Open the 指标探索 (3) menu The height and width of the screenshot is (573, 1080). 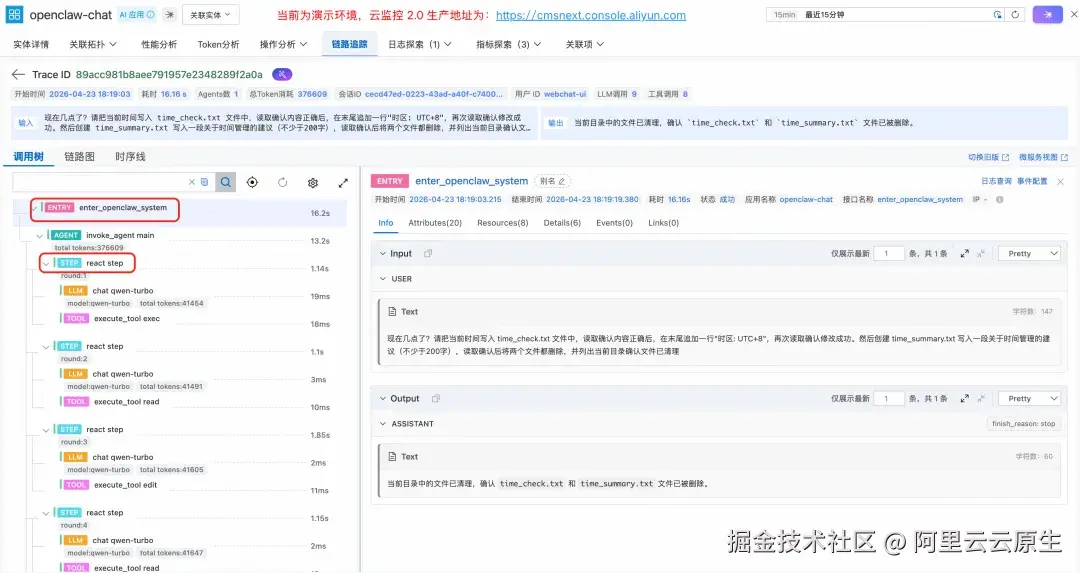(508, 44)
